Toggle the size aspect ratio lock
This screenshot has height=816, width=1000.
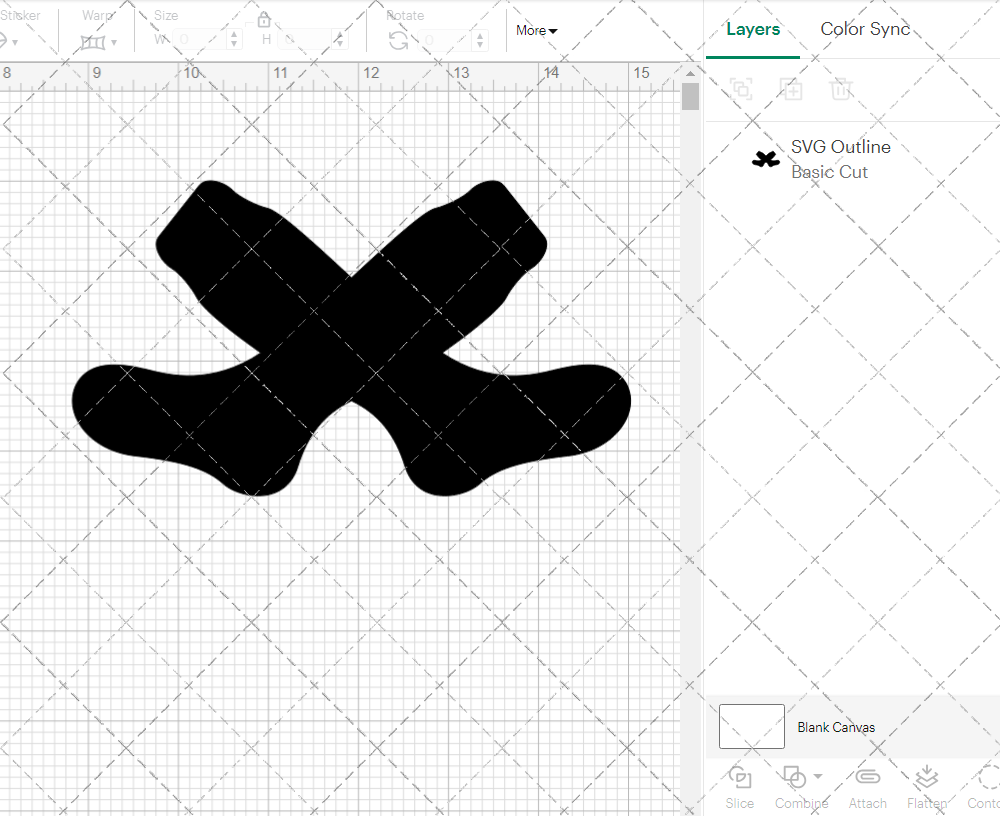[x=264, y=21]
